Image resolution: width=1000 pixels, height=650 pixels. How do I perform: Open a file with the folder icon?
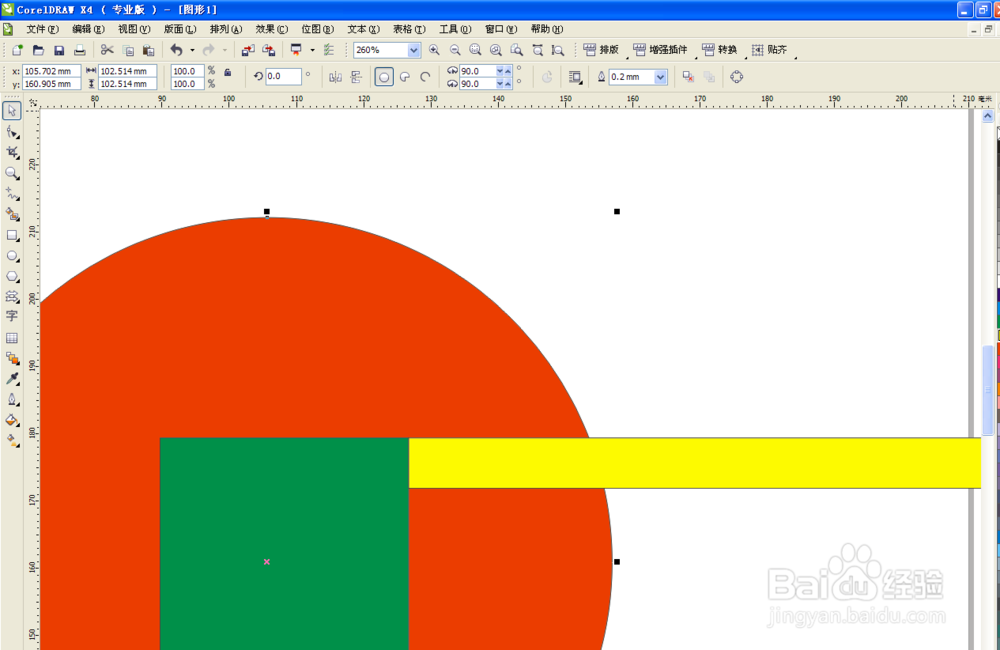point(38,50)
